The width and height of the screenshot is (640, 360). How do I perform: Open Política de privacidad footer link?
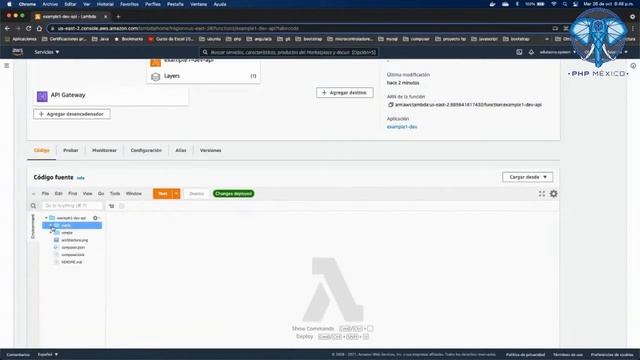(525, 354)
